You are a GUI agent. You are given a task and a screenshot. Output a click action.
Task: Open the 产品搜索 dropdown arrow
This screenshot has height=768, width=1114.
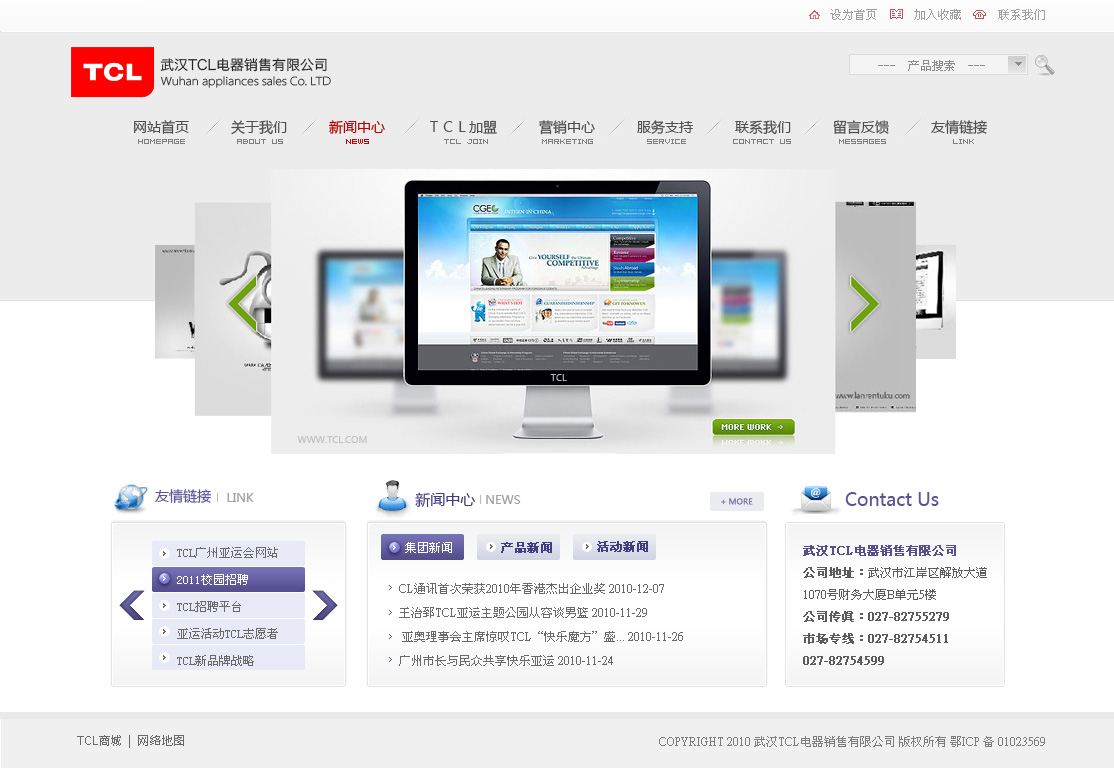tap(1017, 65)
